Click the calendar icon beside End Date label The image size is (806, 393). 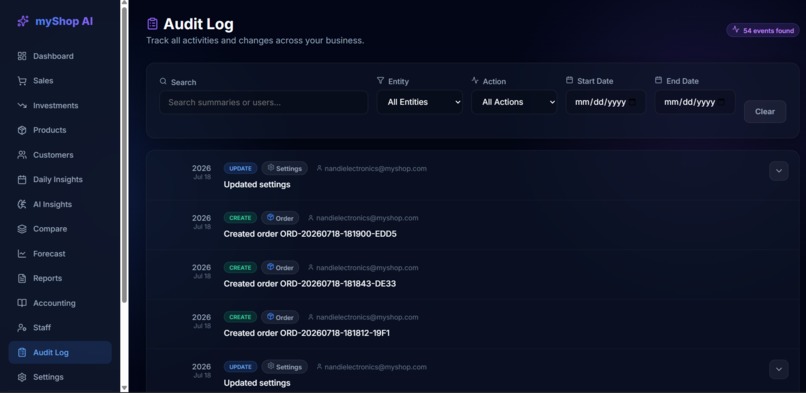(658, 80)
